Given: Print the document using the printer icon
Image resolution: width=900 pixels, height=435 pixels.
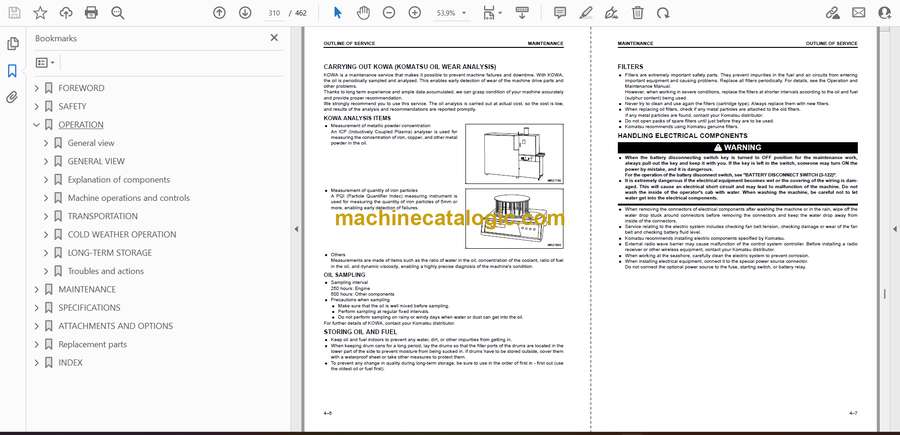Looking at the screenshot, I should 91,13.
